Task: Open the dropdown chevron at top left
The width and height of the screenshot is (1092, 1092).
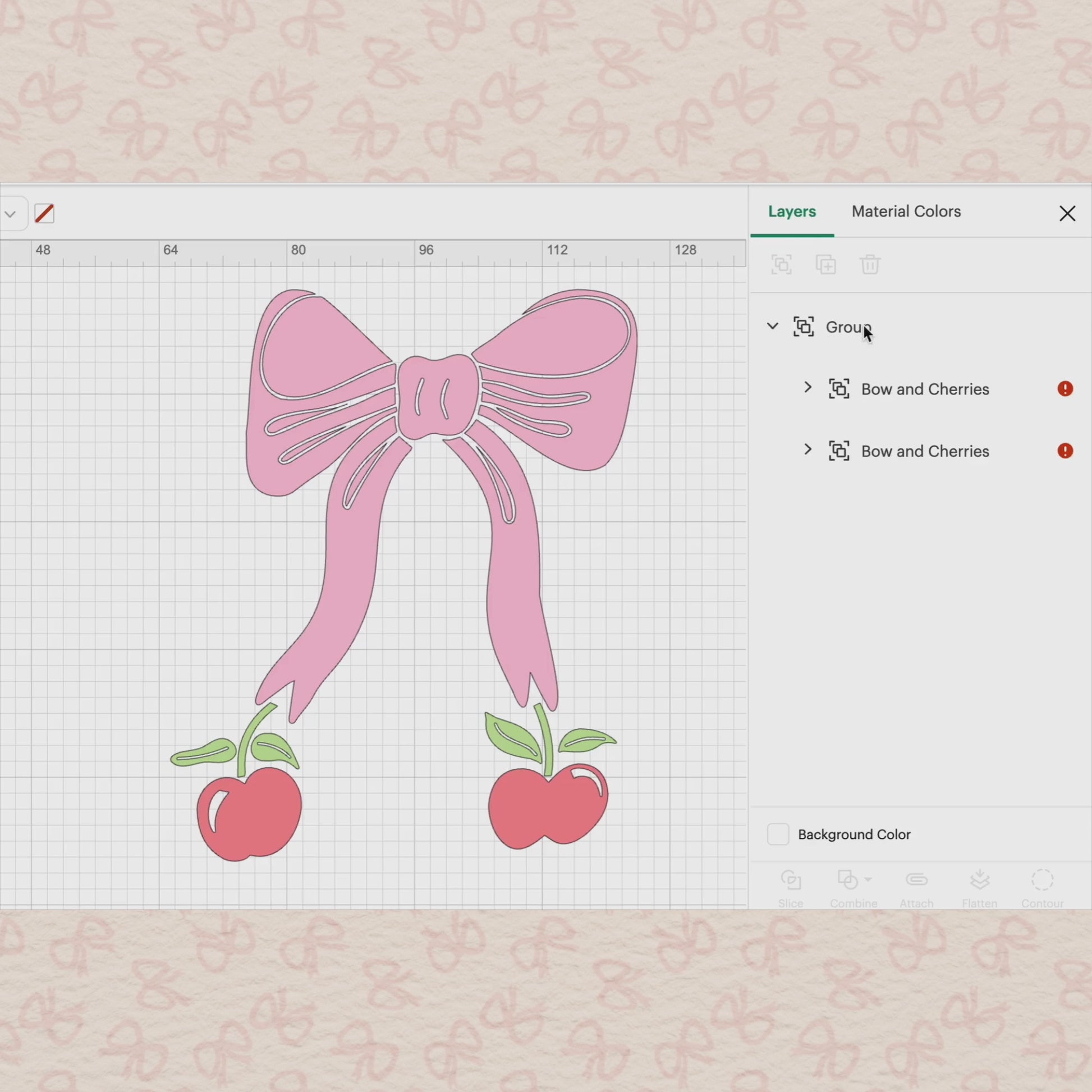Action: [x=10, y=214]
